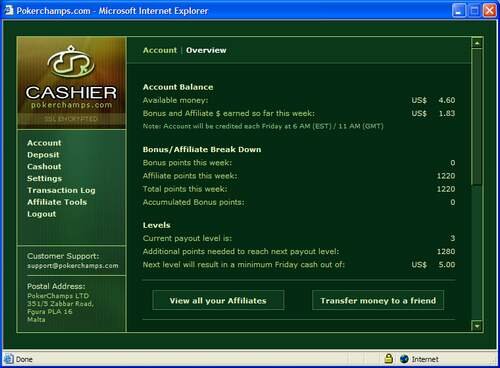Click the Friday credit note text
The width and height of the screenshot is (500, 368).
263,126
